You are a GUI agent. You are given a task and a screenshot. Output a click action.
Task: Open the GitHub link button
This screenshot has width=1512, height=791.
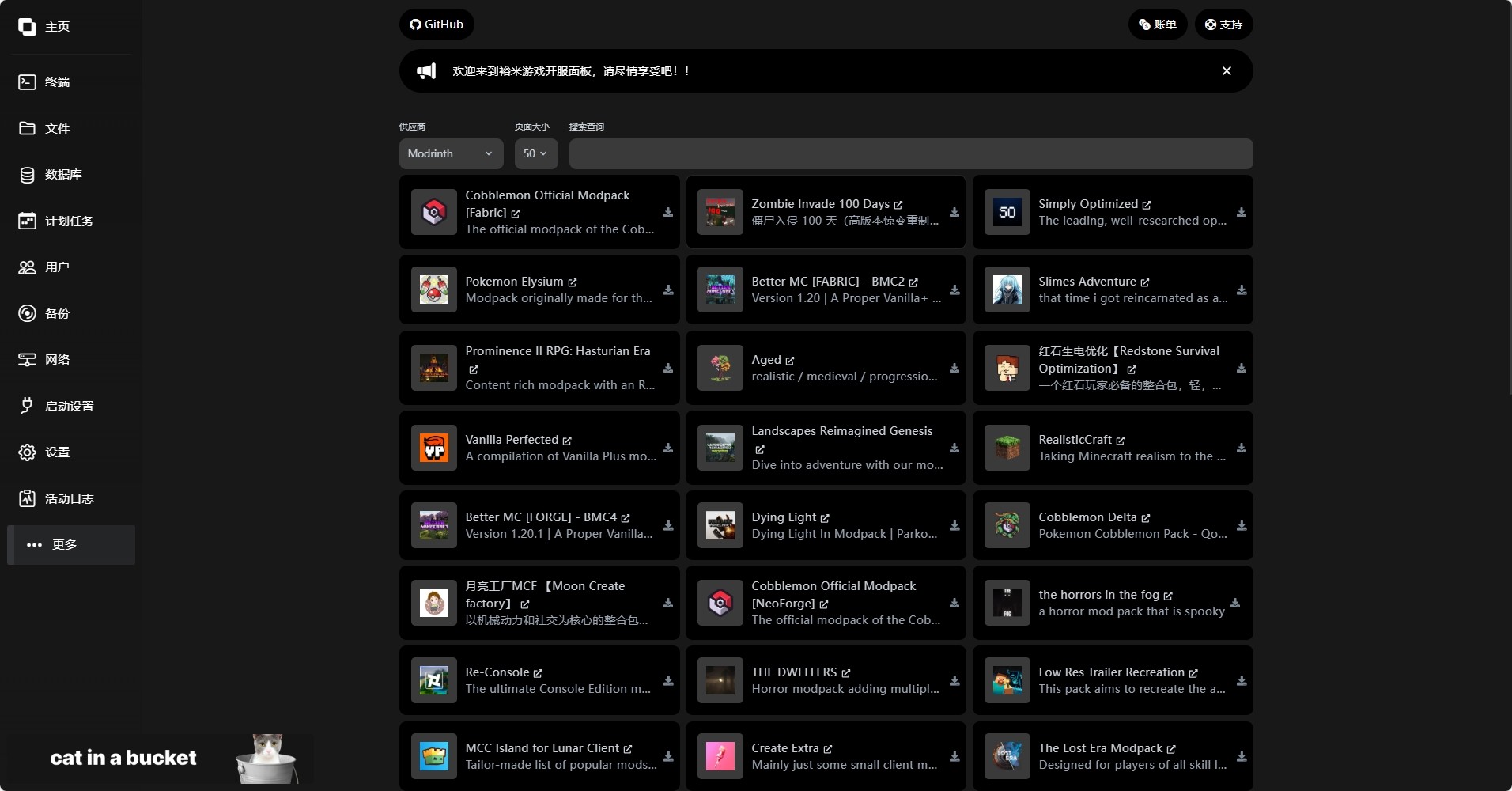pos(437,25)
